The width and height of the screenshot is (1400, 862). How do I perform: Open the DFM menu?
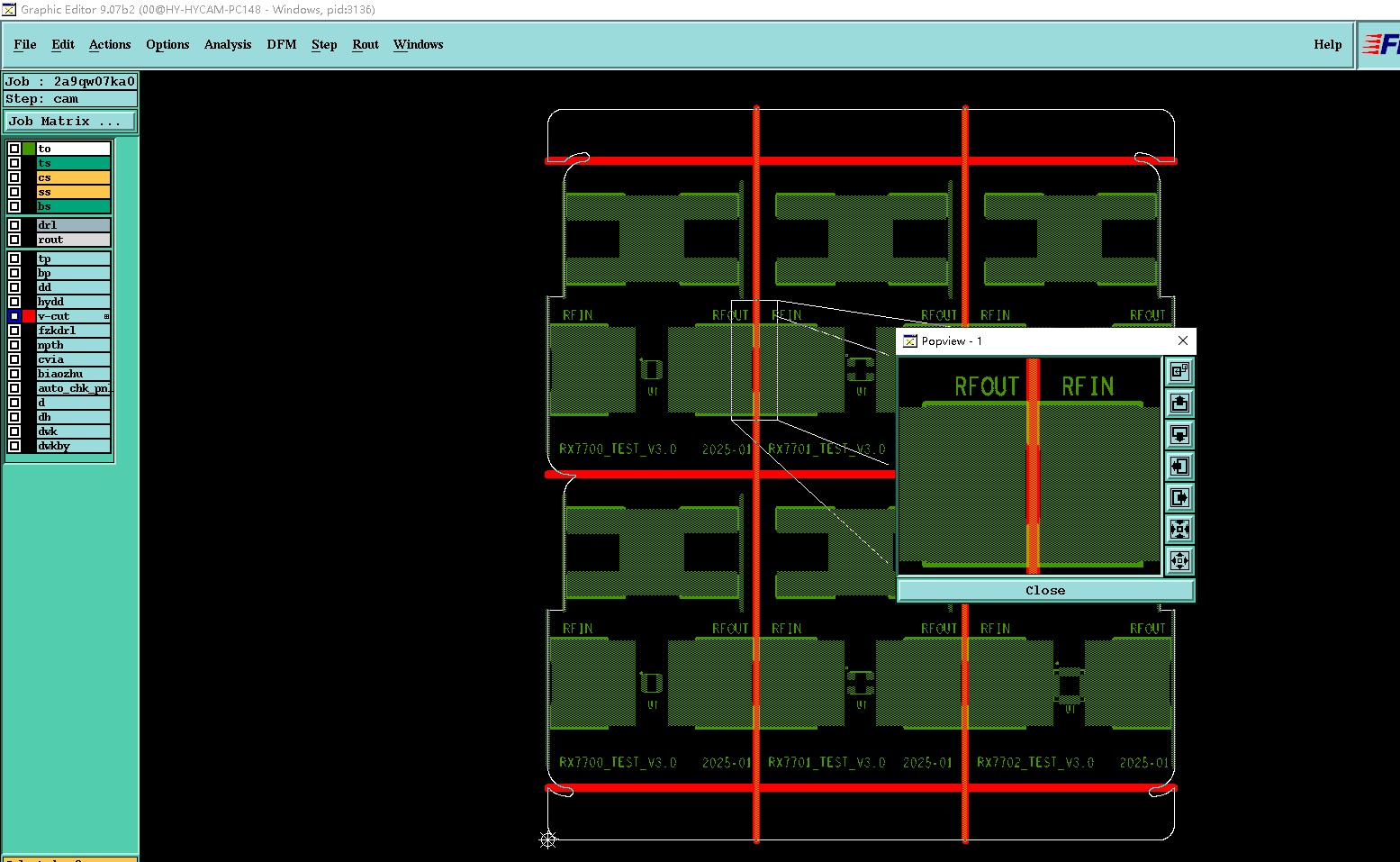point(282,44)
